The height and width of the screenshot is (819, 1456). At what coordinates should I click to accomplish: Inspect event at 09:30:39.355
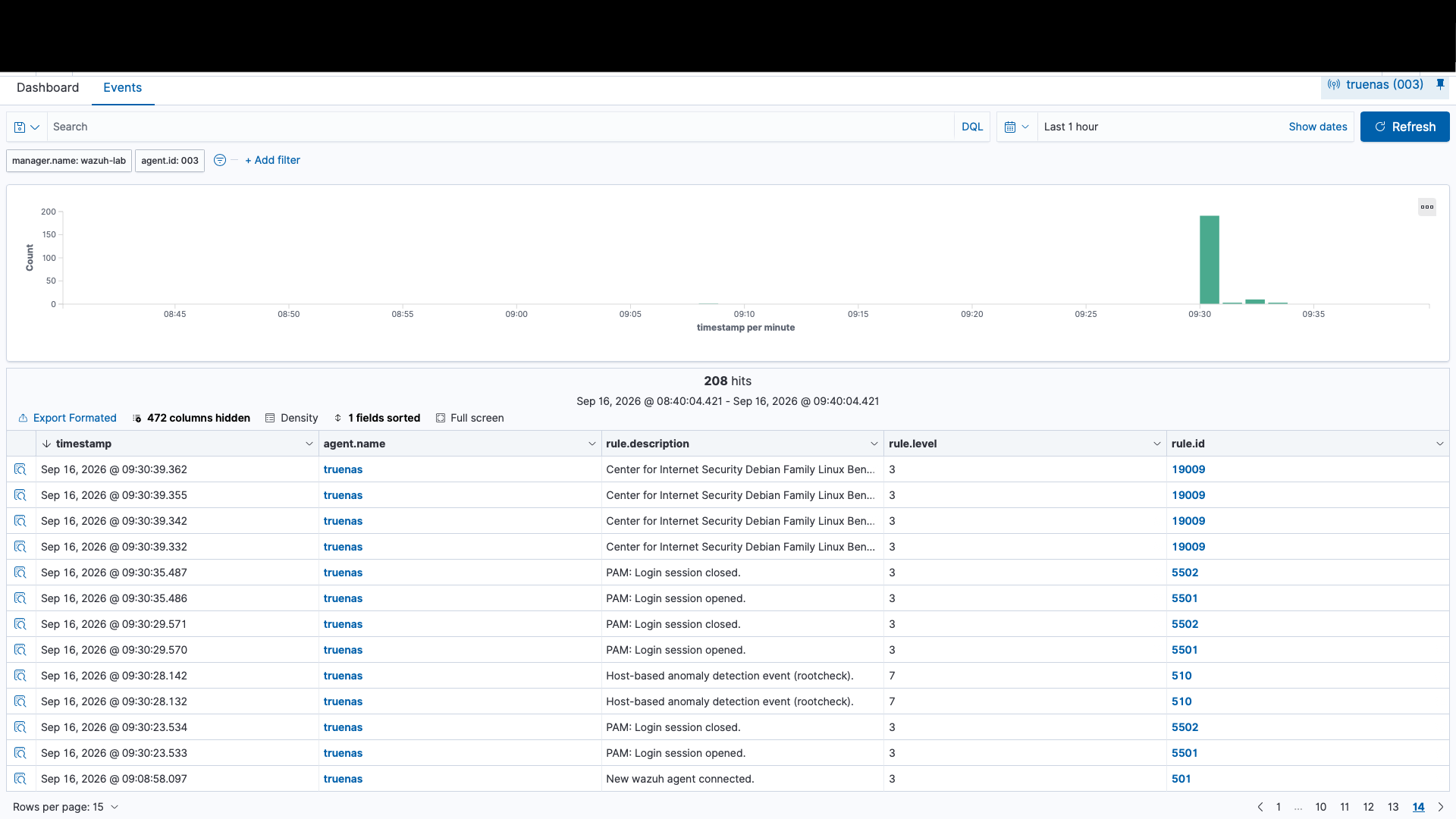[20, 495]
